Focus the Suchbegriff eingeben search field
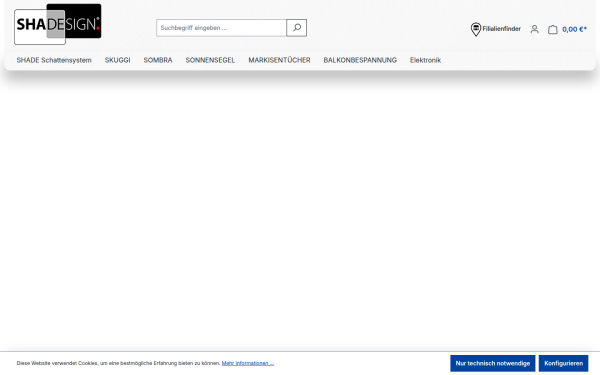 click(x=221, y=28)
